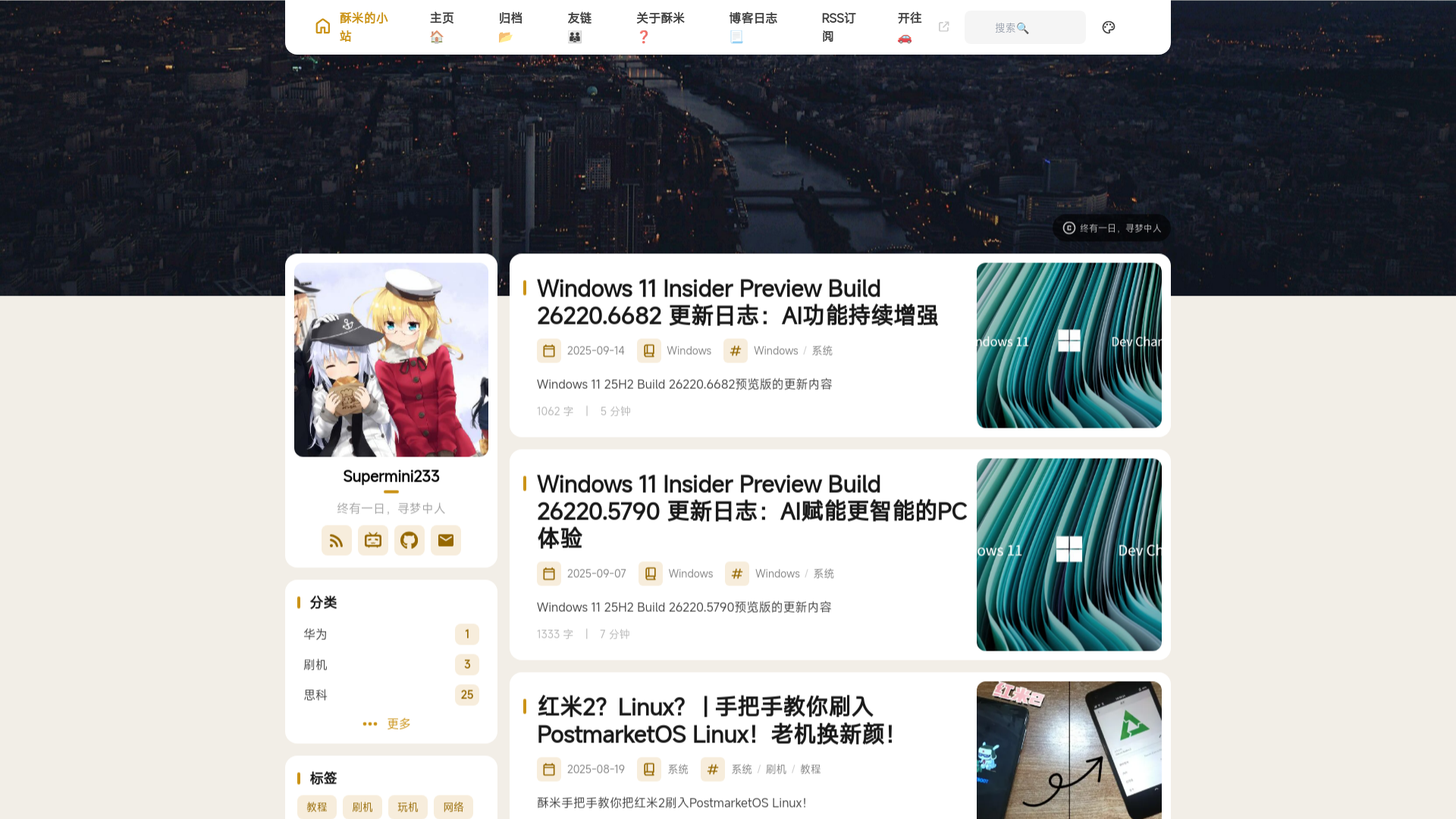
Task: Open the 主页 menu item
Action: (442, 27)
